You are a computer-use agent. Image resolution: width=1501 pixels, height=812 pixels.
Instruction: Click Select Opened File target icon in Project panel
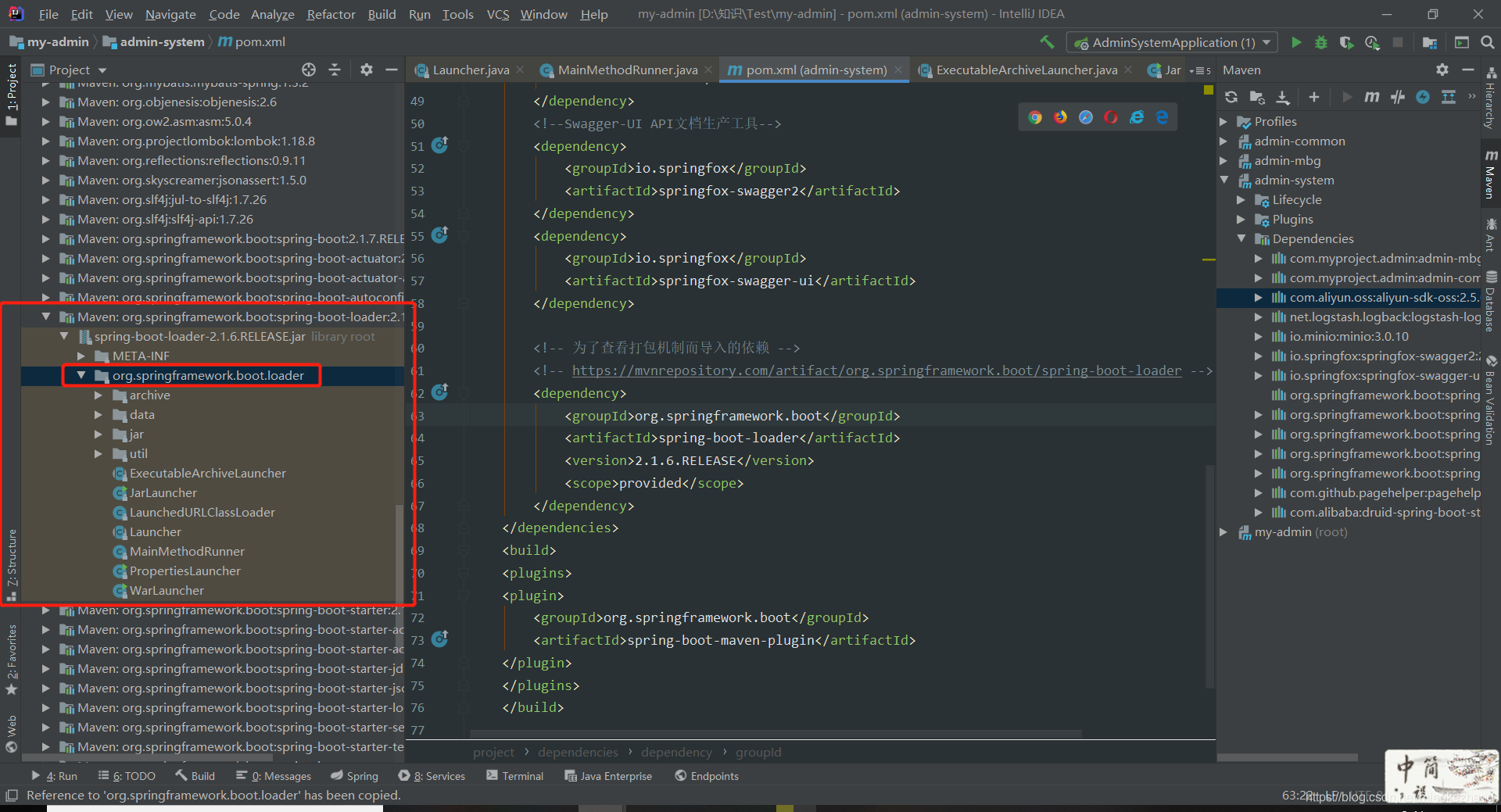(x=309, y=70)
